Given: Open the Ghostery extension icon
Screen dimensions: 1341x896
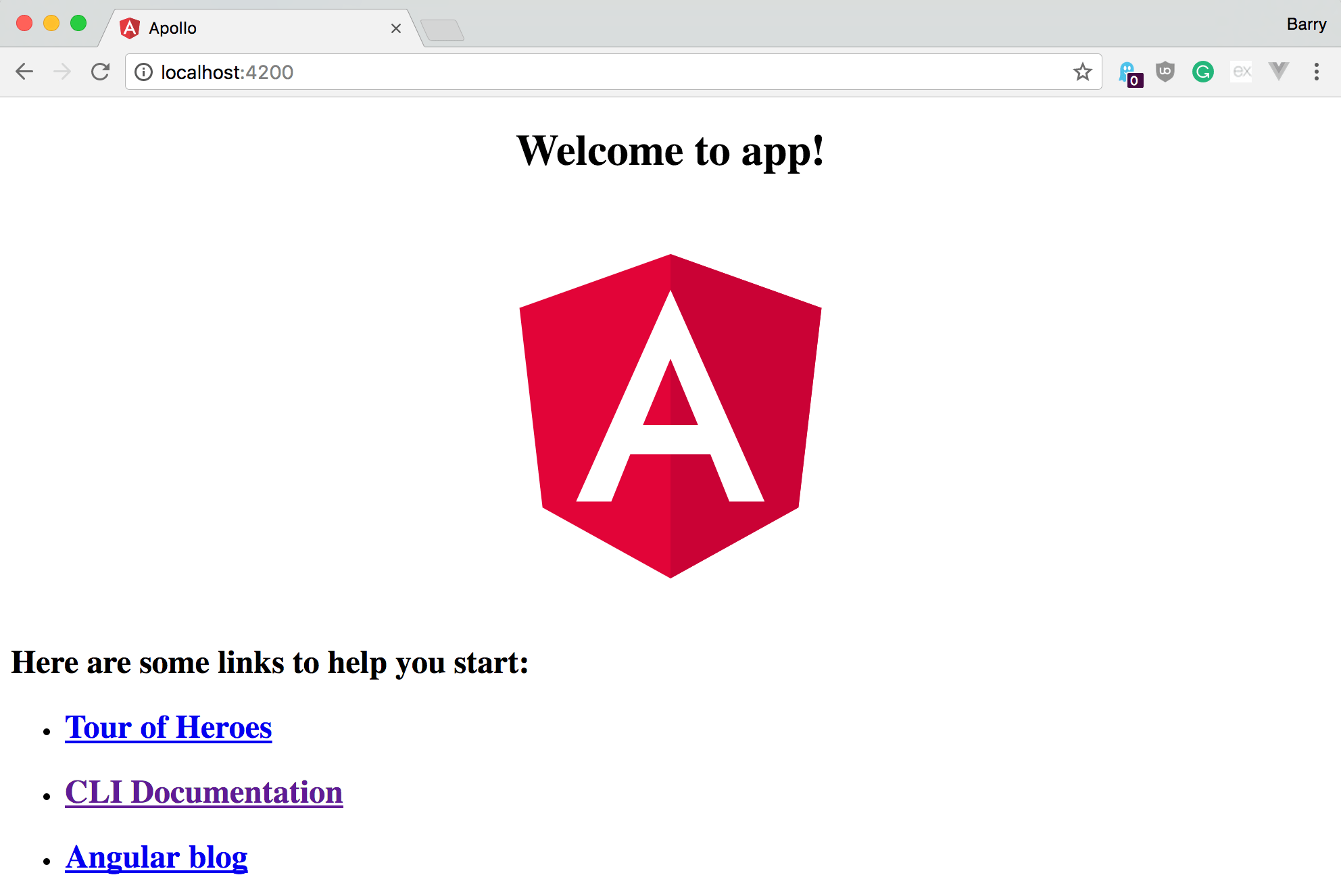Looking at the screenshot, I should click(x=1129, y=73).
